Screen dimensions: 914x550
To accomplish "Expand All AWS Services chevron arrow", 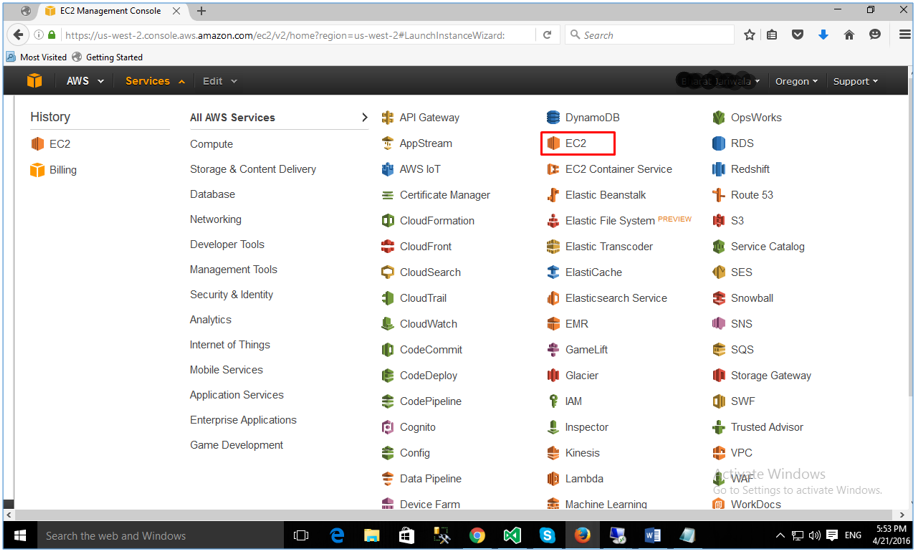I will 364,118.
